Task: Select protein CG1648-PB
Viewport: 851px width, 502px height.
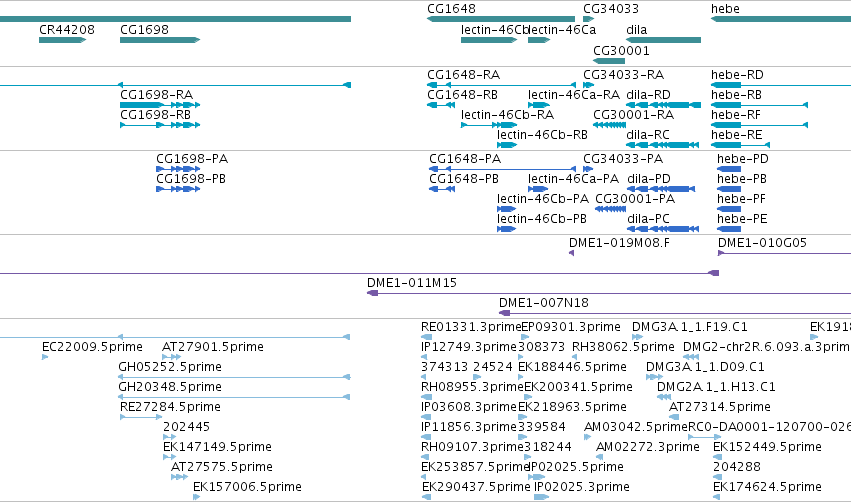Action: pyautogui.click(x=442, y=189)
